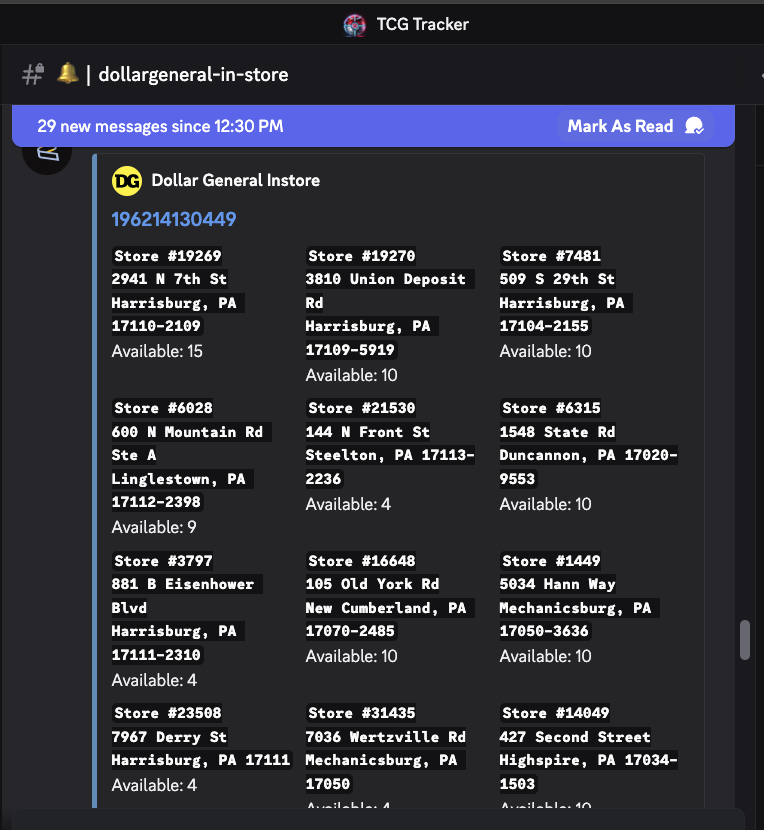
Task: Click address 881 B Eisenhower
Action: (183, 584)
